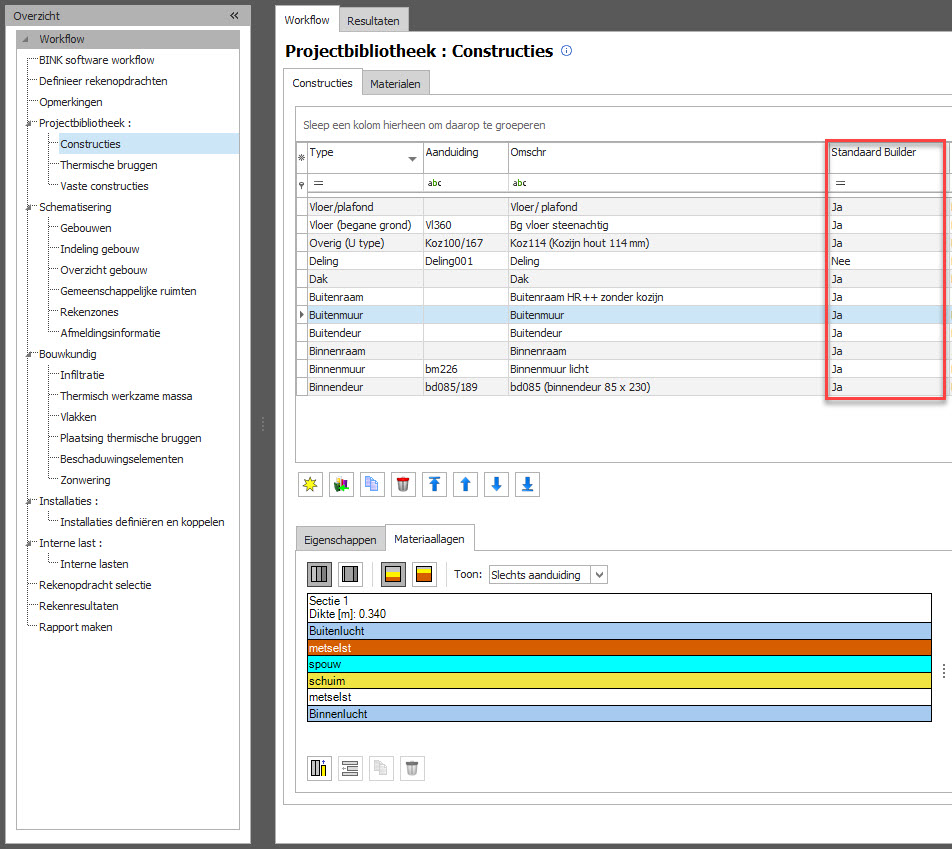Toggle the stacked color layers view button
Viewport: 952px width, 849px height.
(393, 575)
